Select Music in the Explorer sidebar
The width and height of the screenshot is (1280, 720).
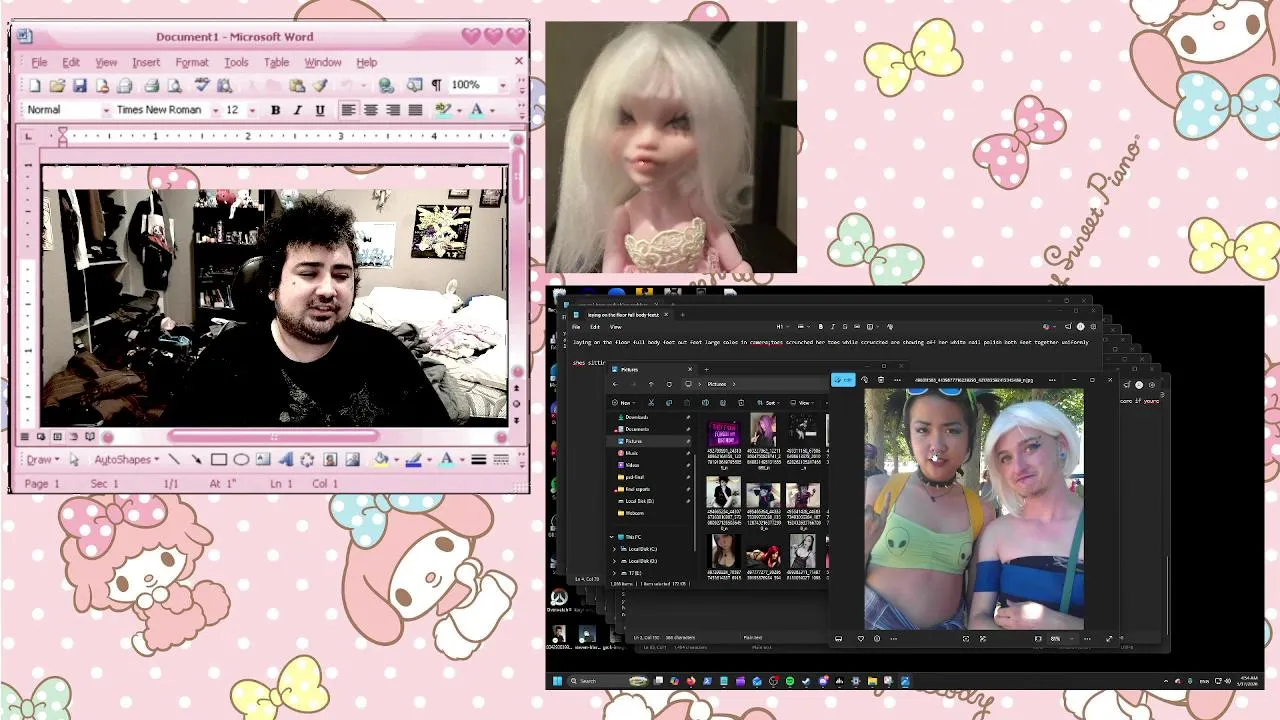click(x=631, y=453)
